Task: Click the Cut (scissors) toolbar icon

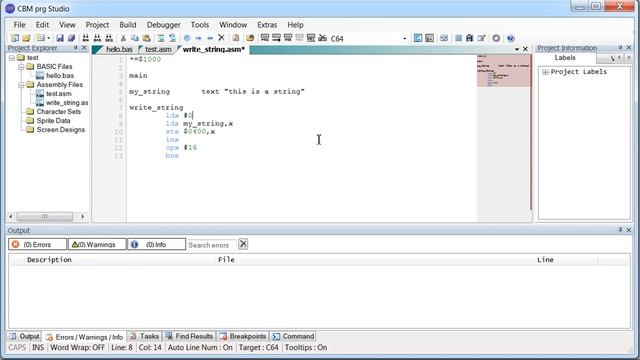Action: (x=123, y=38)
